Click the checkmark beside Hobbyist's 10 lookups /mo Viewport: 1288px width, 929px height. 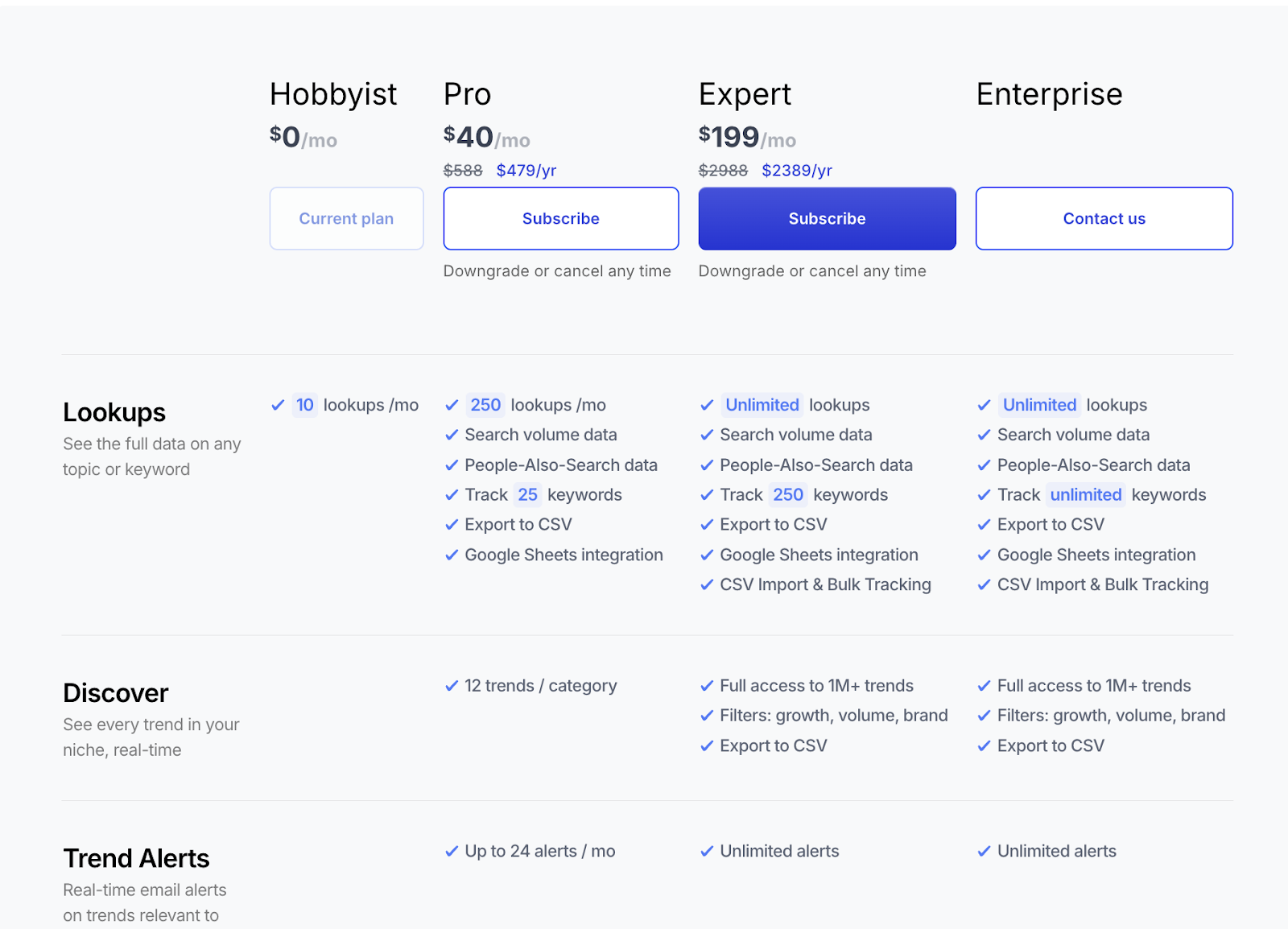(x=278, y=405)
